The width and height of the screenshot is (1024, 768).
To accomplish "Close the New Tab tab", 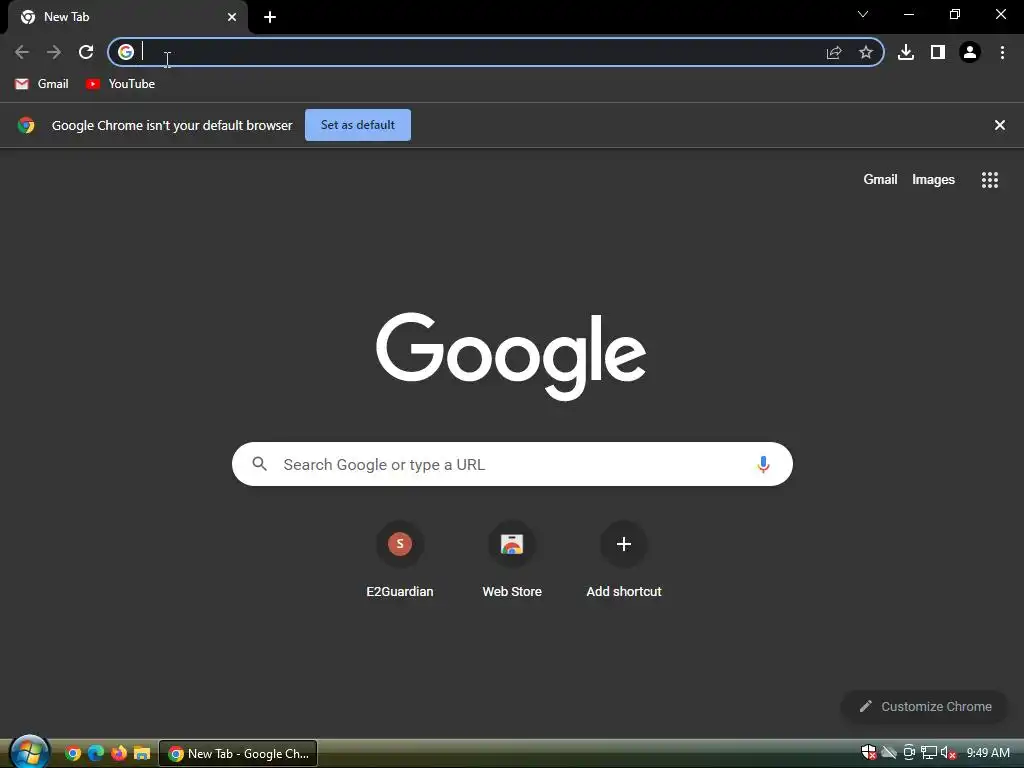I will (x=232, y=17).
